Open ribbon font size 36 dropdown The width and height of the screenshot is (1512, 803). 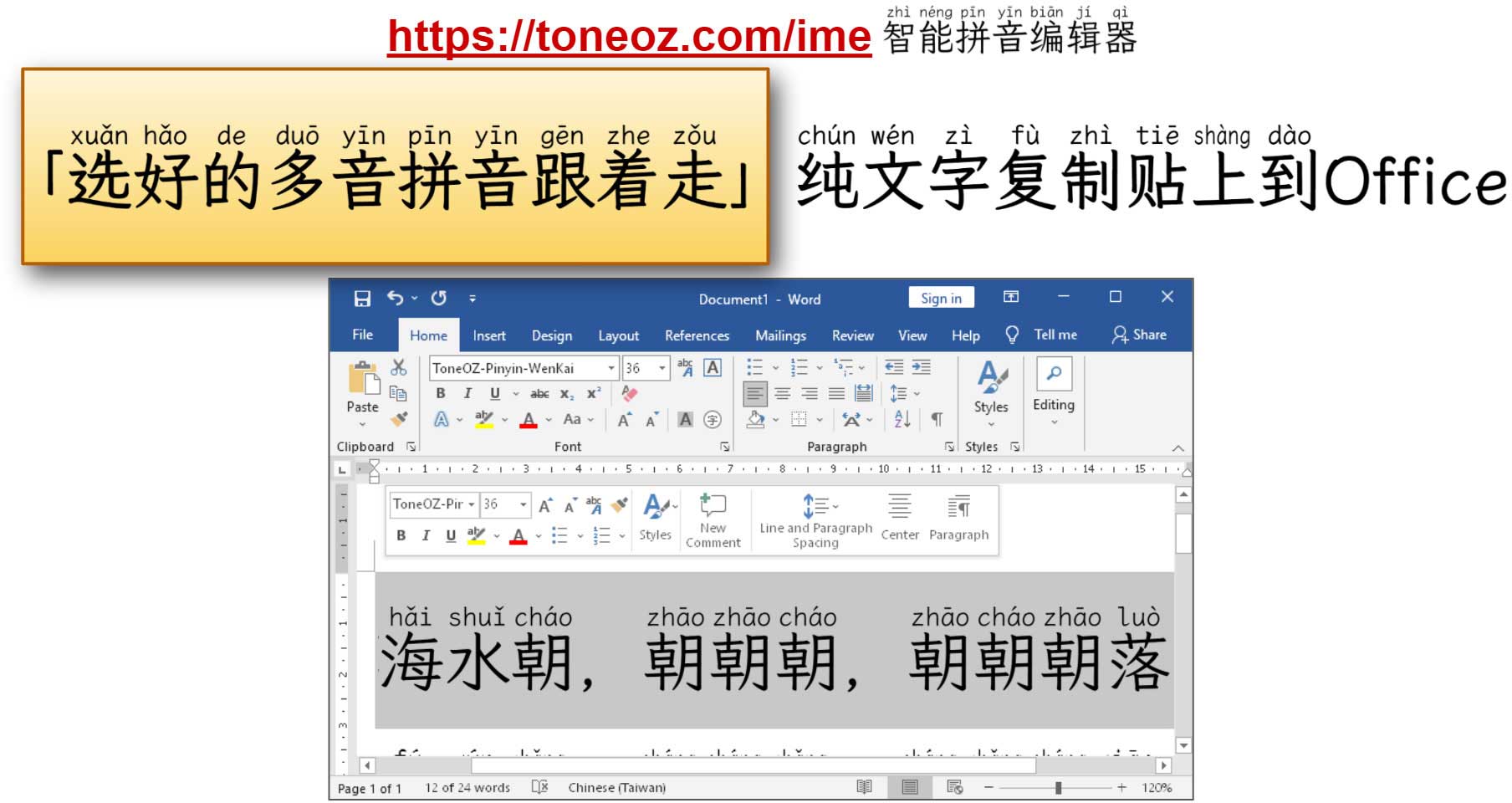point(662,368)
